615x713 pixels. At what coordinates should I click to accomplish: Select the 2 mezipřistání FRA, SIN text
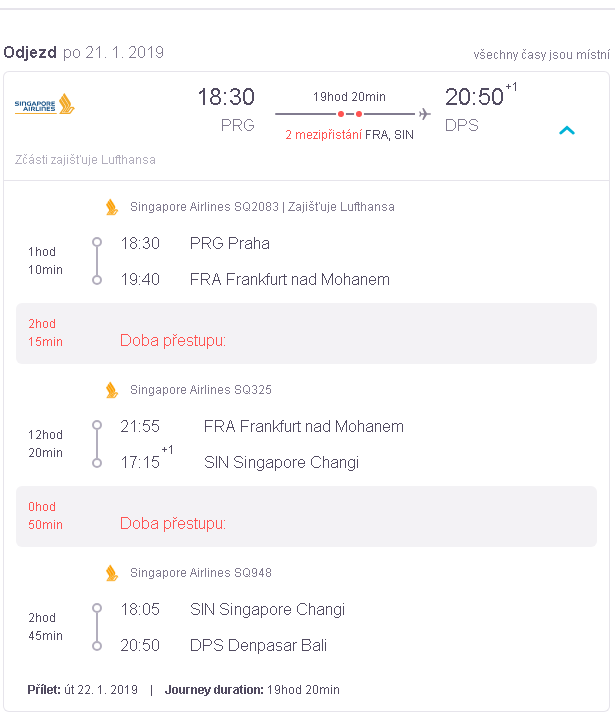click(x=349, y=135)
